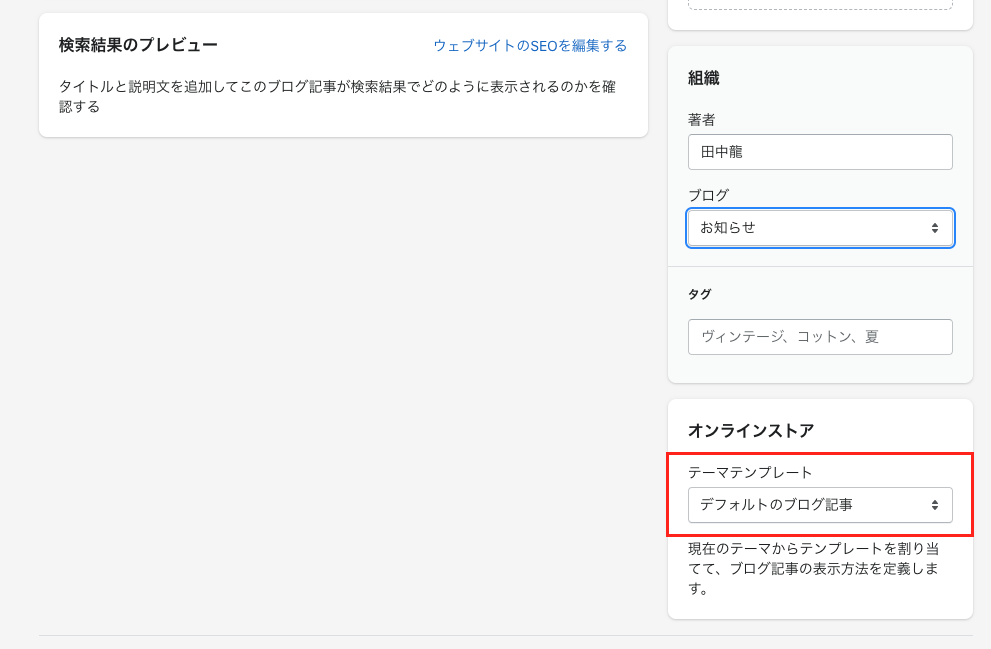Click the ウェブサイトのSEOを編集する link
Image resolution: width=991 pixels, height=649 pixels.
pos(530,45)
